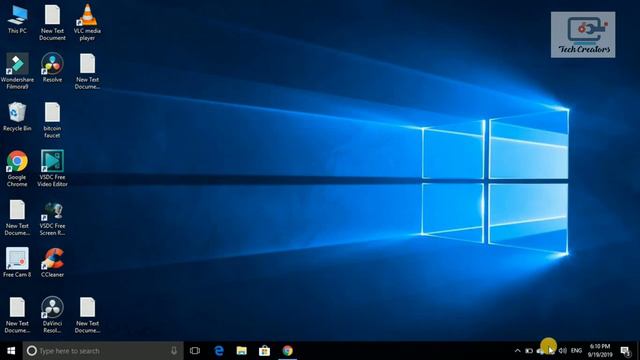Screen dimensions: 640x360
Task: Click the ENG language indicator
Action: (x=576, y=351)
